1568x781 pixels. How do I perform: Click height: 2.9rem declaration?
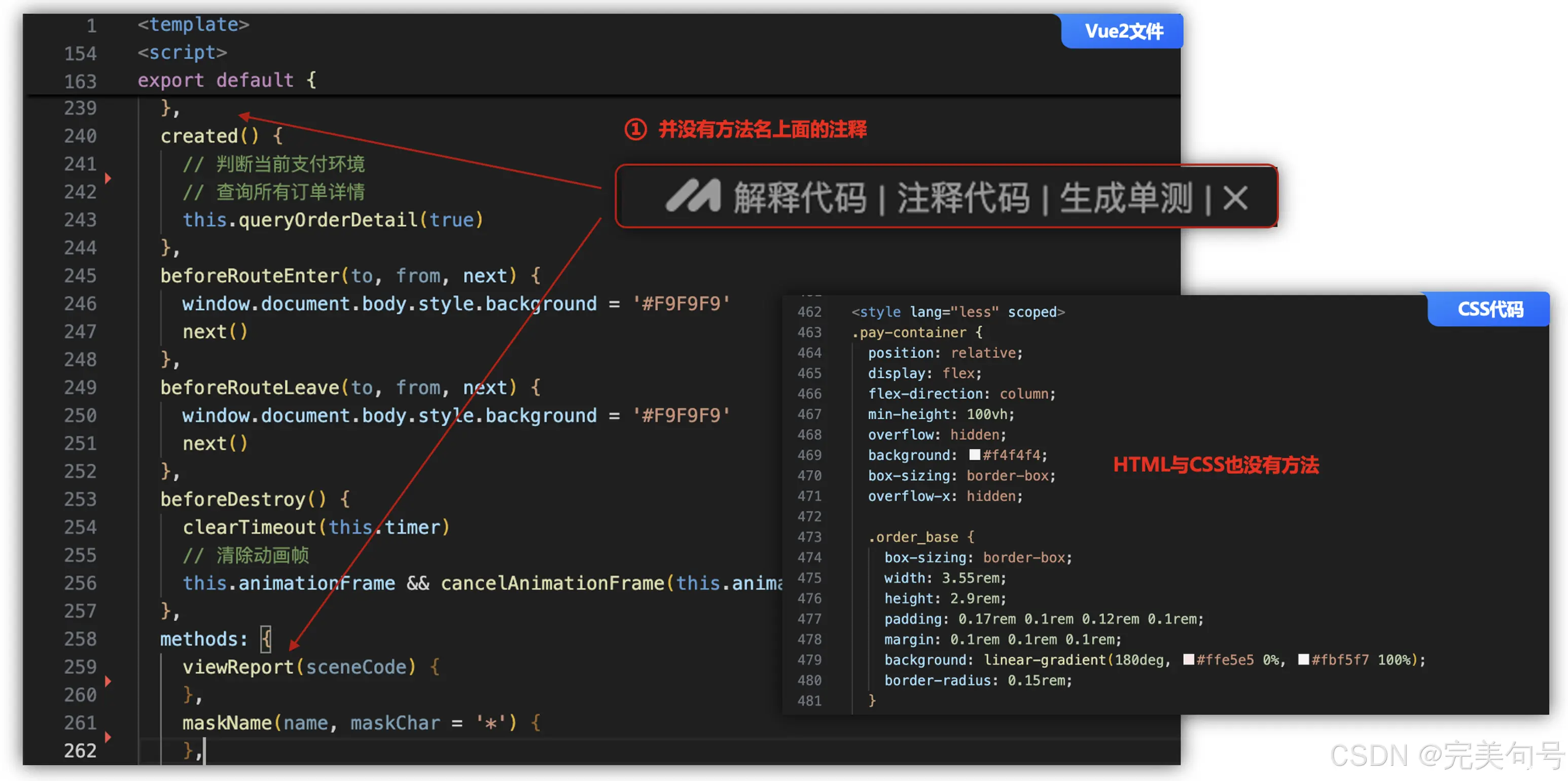click(x=945, y=598)
